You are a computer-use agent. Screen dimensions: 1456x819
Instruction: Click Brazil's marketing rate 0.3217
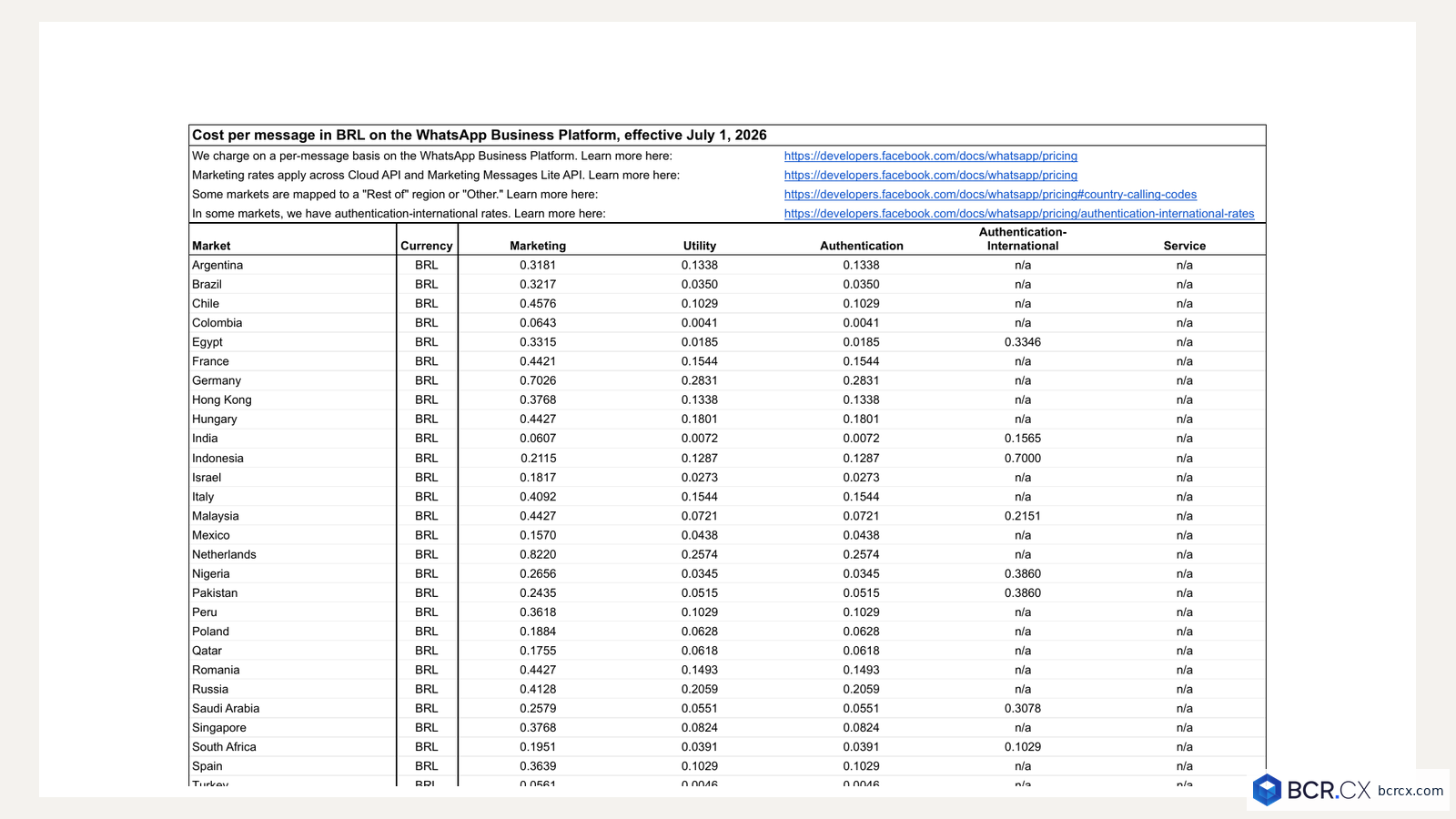[x=538, y=284]
